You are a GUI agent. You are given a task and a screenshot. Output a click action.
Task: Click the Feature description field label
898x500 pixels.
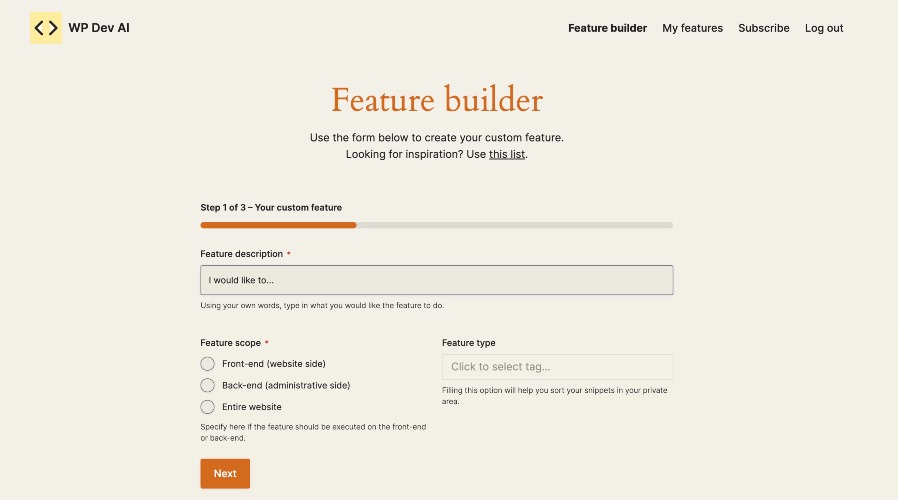[242, 254]
